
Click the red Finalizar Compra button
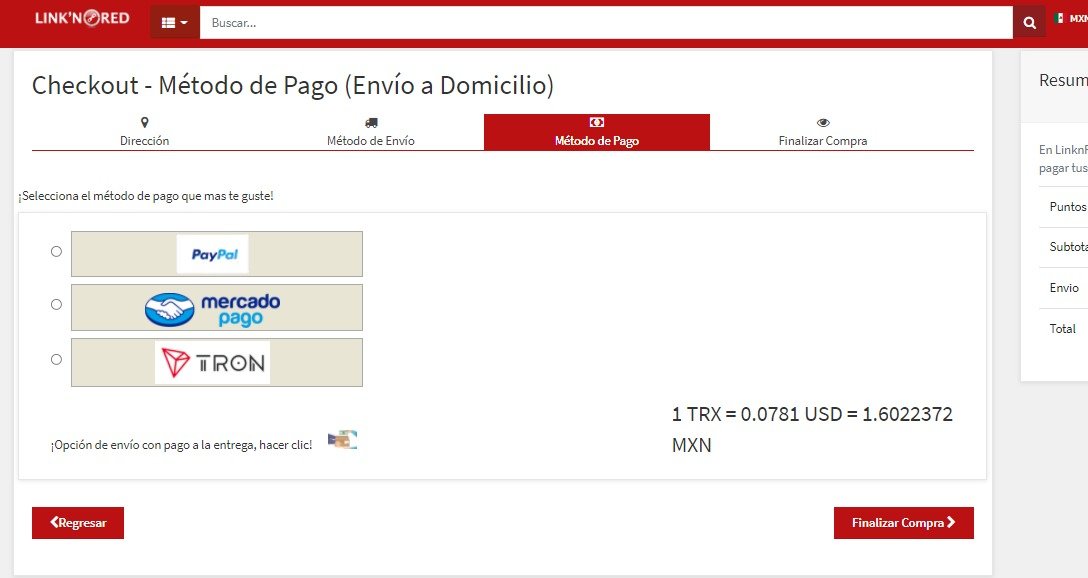tap(903, 522)
